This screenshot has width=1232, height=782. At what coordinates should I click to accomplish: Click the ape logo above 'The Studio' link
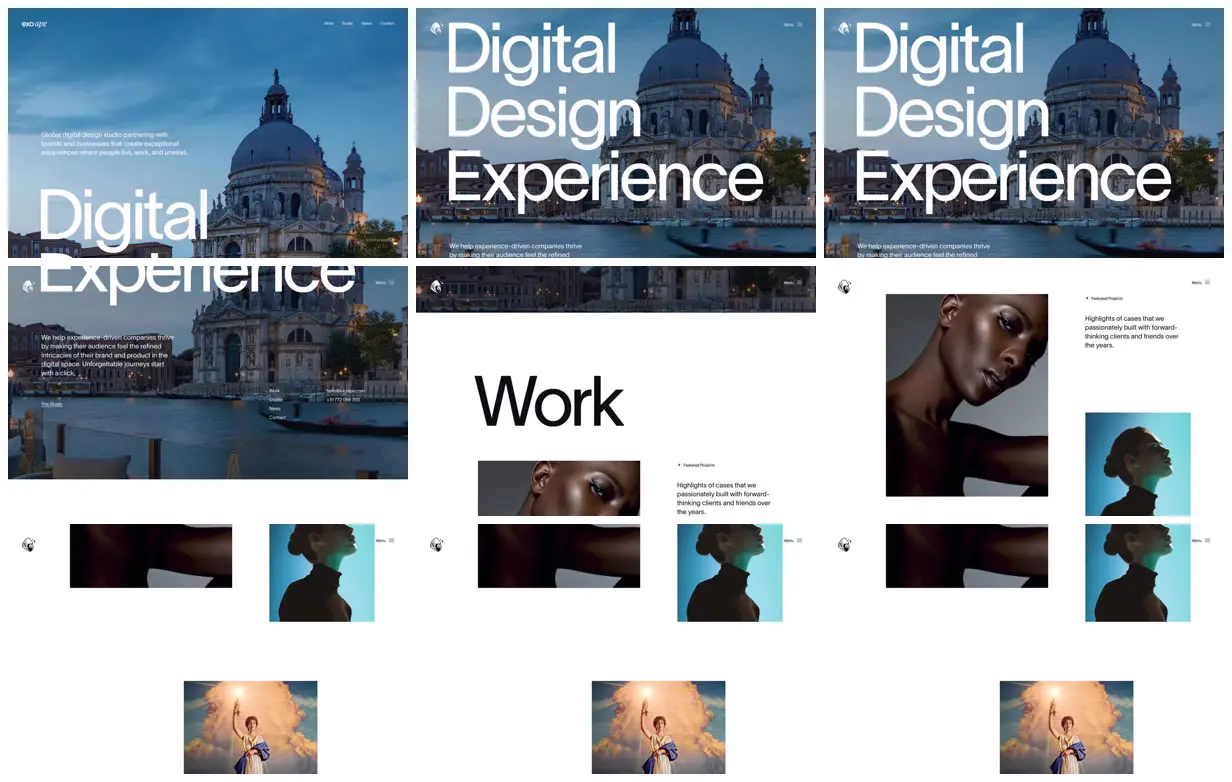click(29, 286)
